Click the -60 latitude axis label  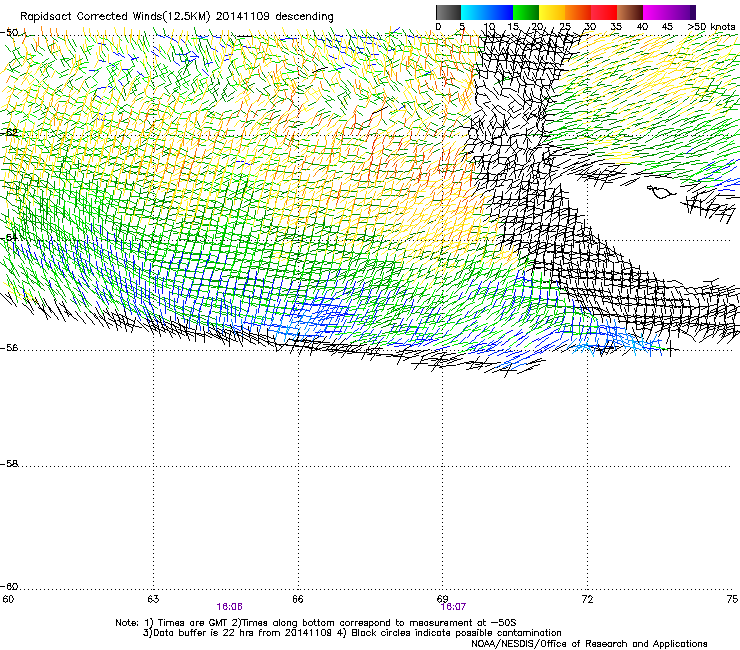[9, 587]
